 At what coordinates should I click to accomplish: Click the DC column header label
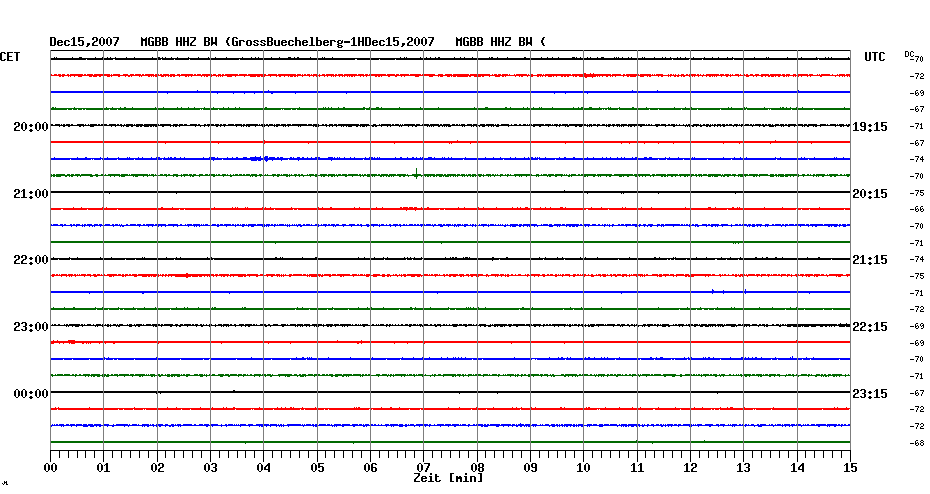click(x=909, y=55)
